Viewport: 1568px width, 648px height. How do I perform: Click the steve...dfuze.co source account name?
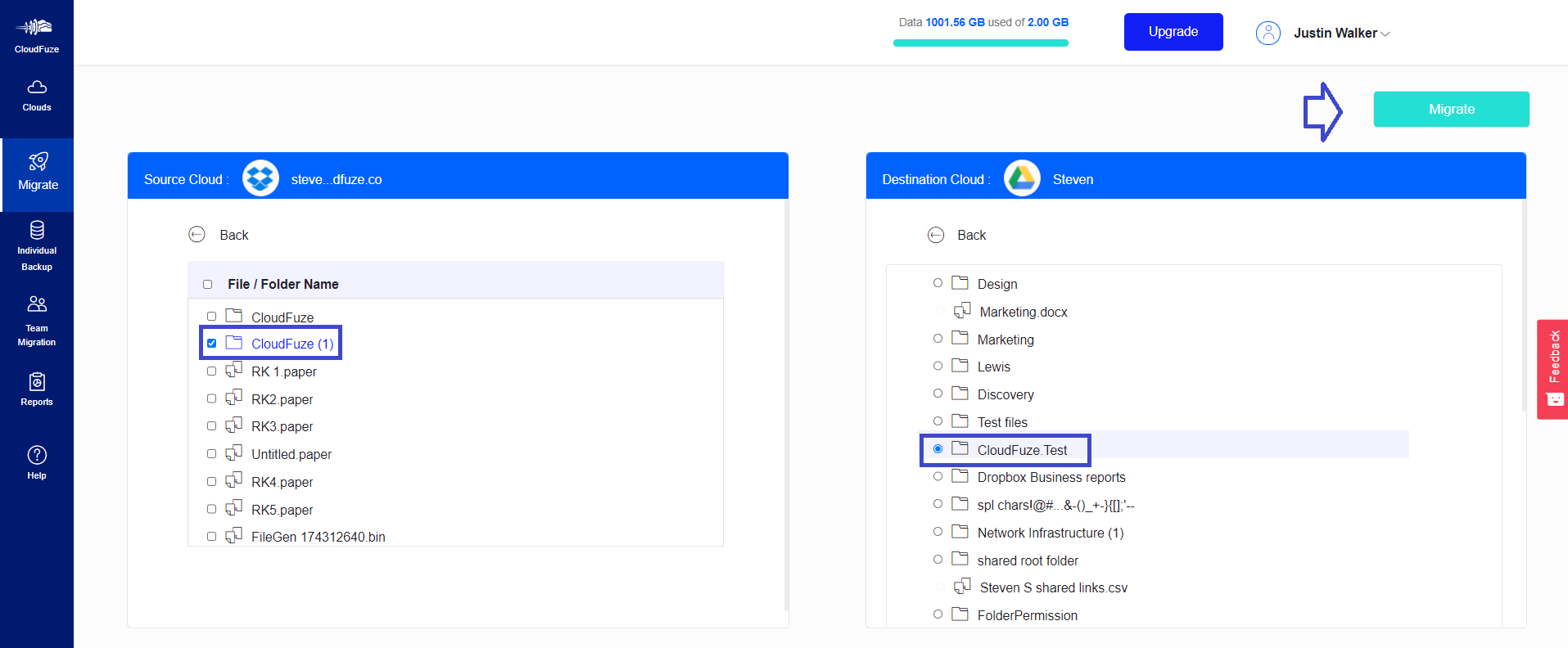point(337,179)
